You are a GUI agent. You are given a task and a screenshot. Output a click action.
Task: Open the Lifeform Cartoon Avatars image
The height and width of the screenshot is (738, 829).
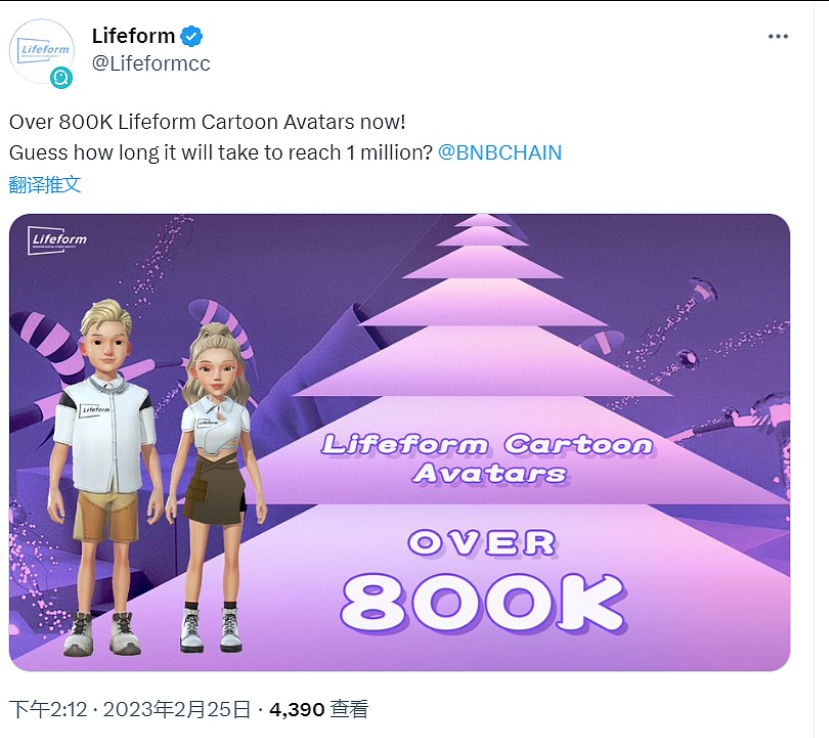(400, 442)
